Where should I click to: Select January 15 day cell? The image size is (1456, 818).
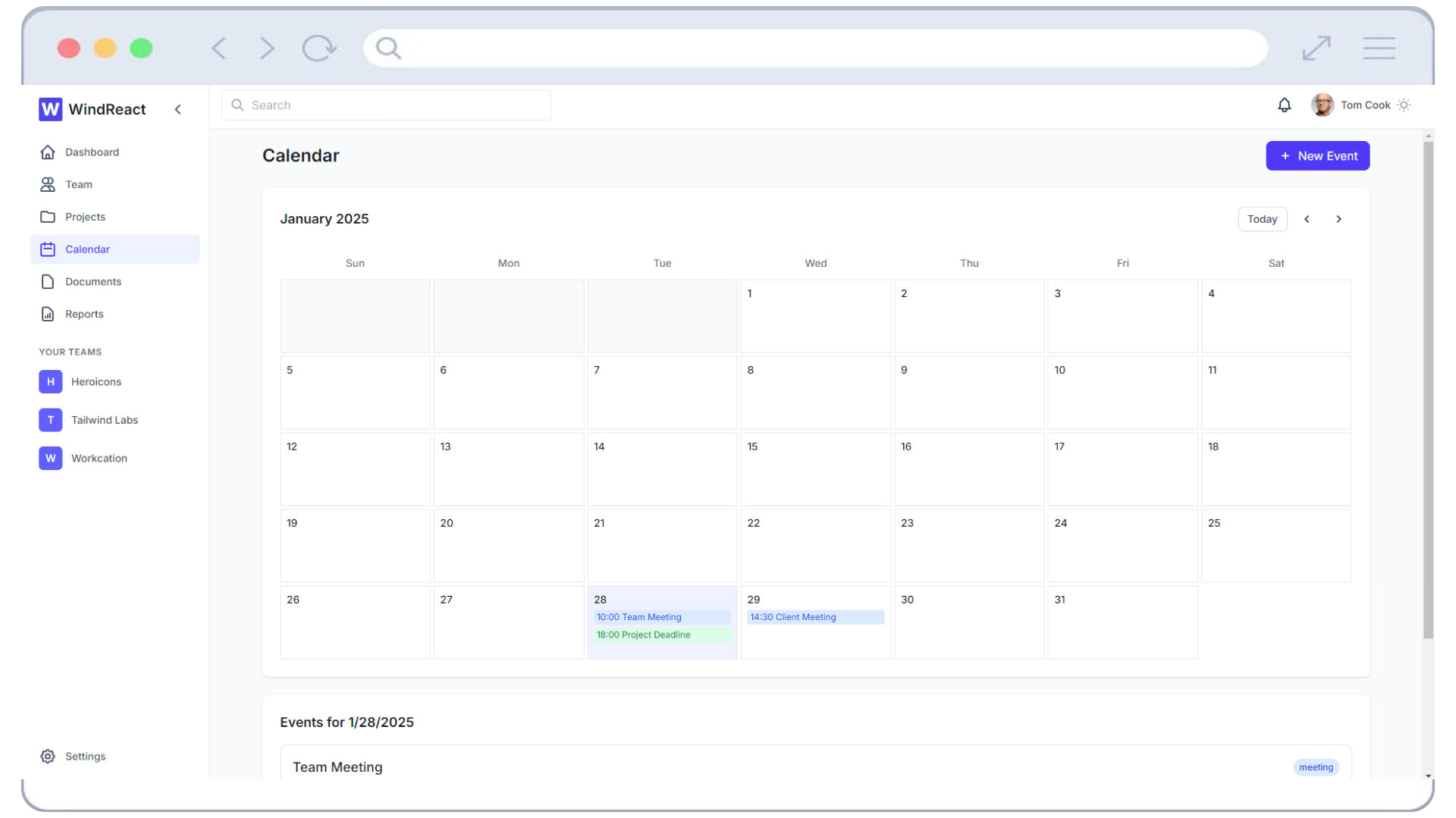[815, 469]
